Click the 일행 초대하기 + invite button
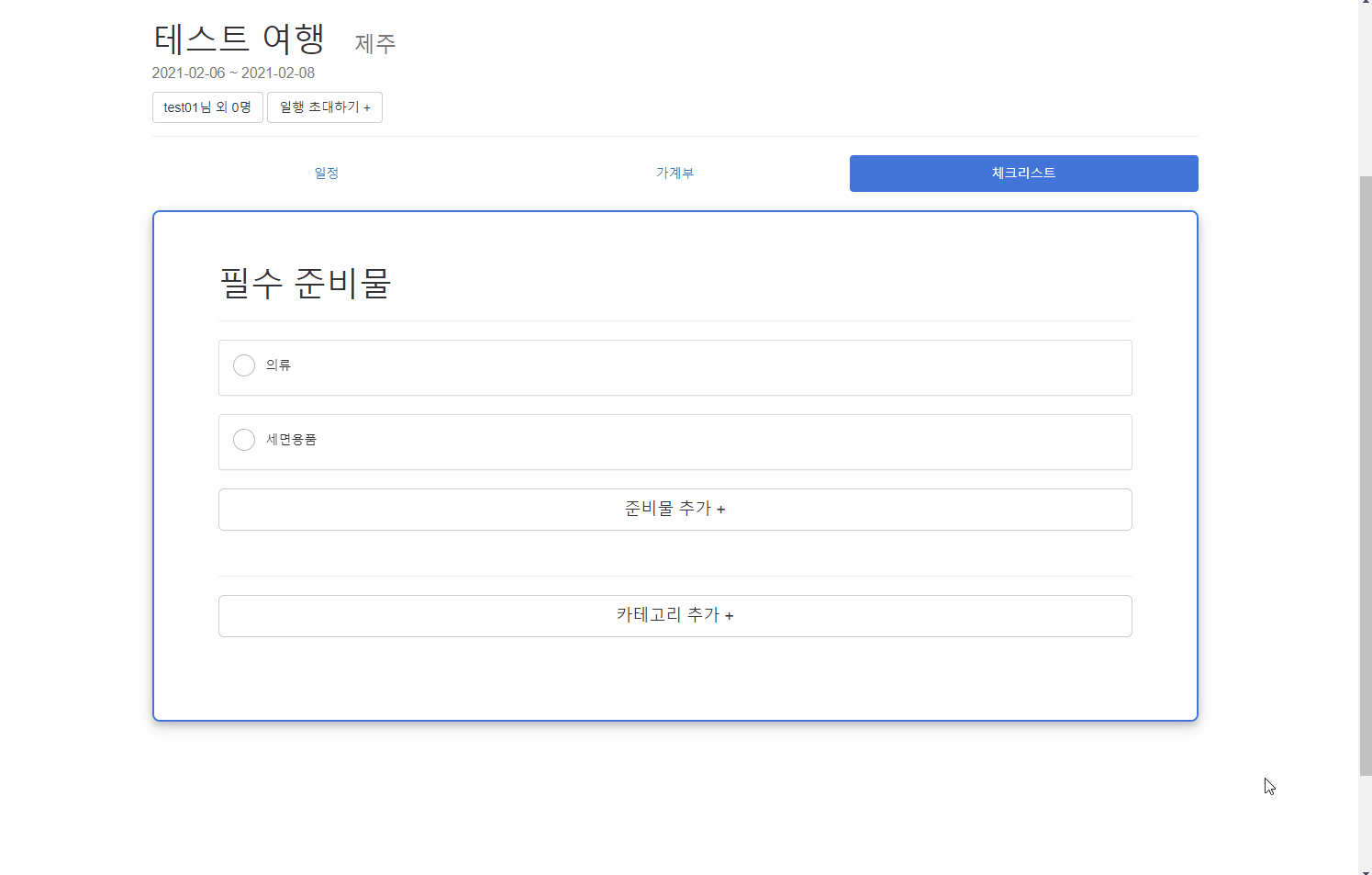Image resolution: width=1372 pixels, height=875 pixels. coord(325,107)
